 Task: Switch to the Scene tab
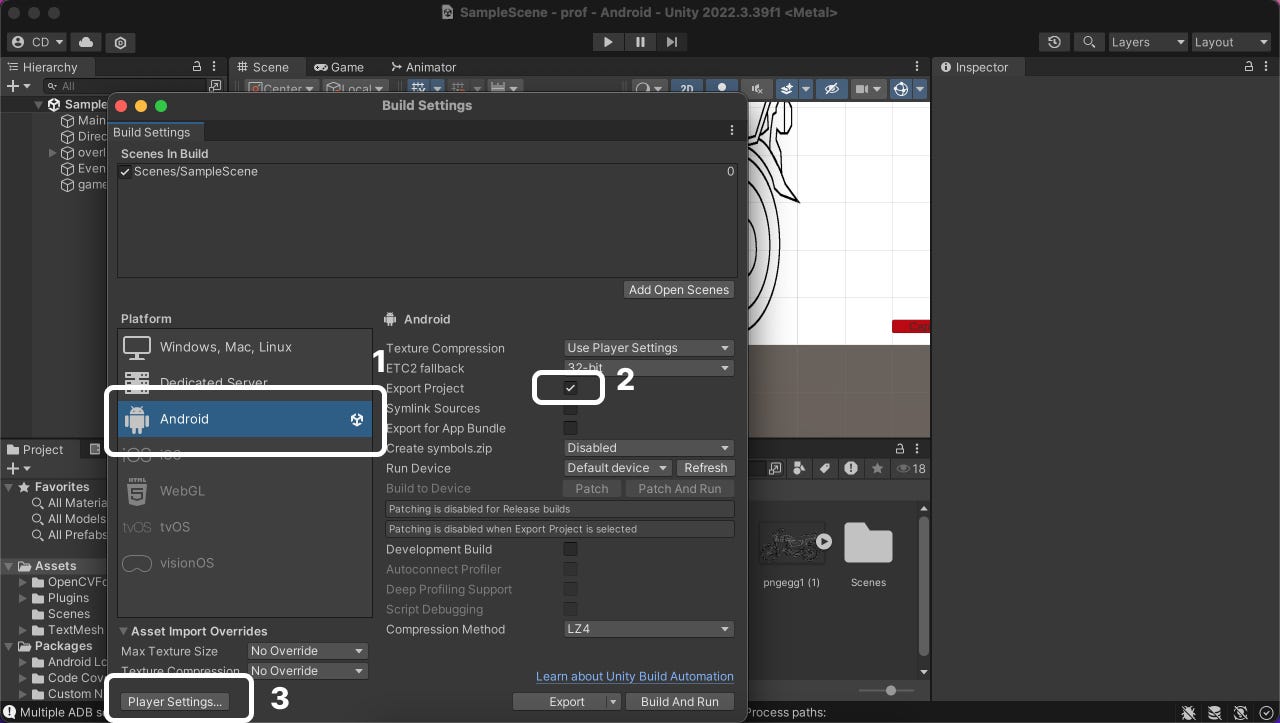pos(262,67)
